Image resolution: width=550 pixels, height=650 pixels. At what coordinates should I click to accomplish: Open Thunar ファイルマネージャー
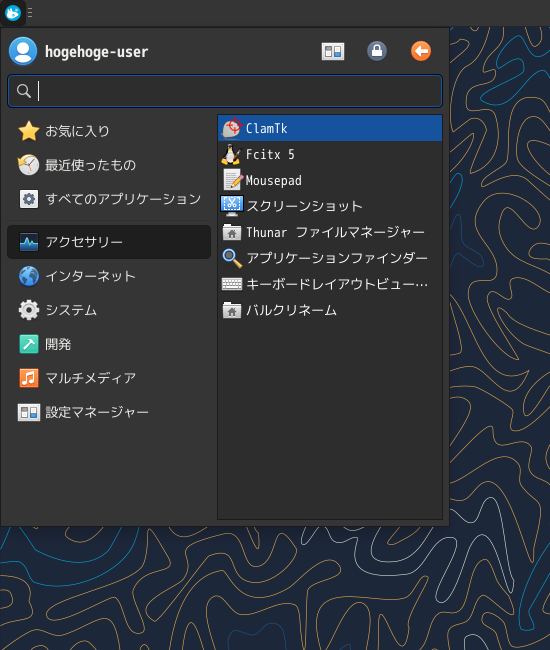point(330,232)
